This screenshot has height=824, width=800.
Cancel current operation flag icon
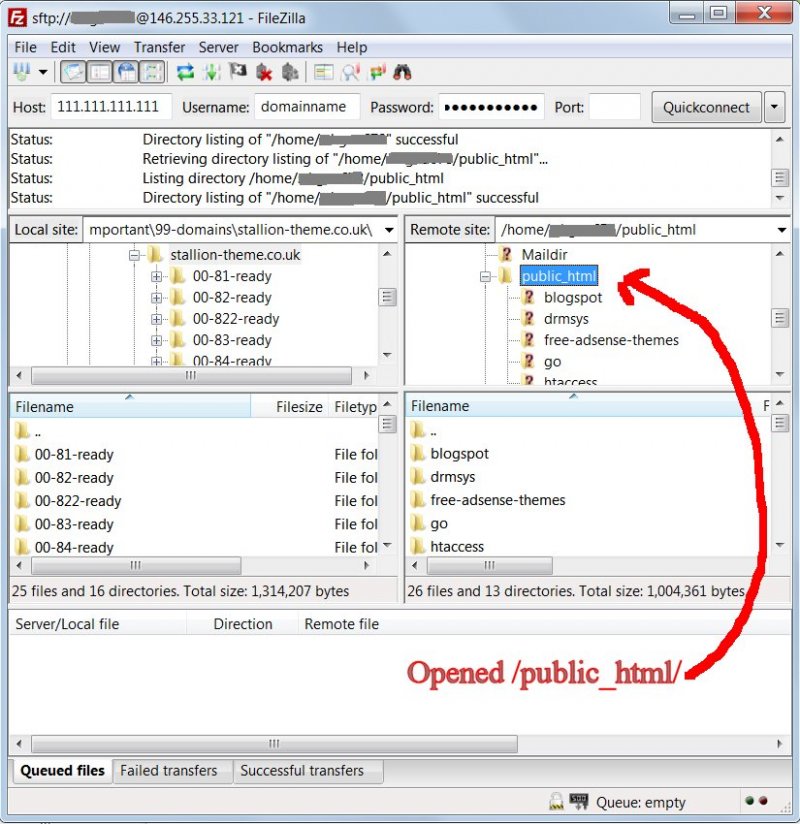tap(238, 71)
